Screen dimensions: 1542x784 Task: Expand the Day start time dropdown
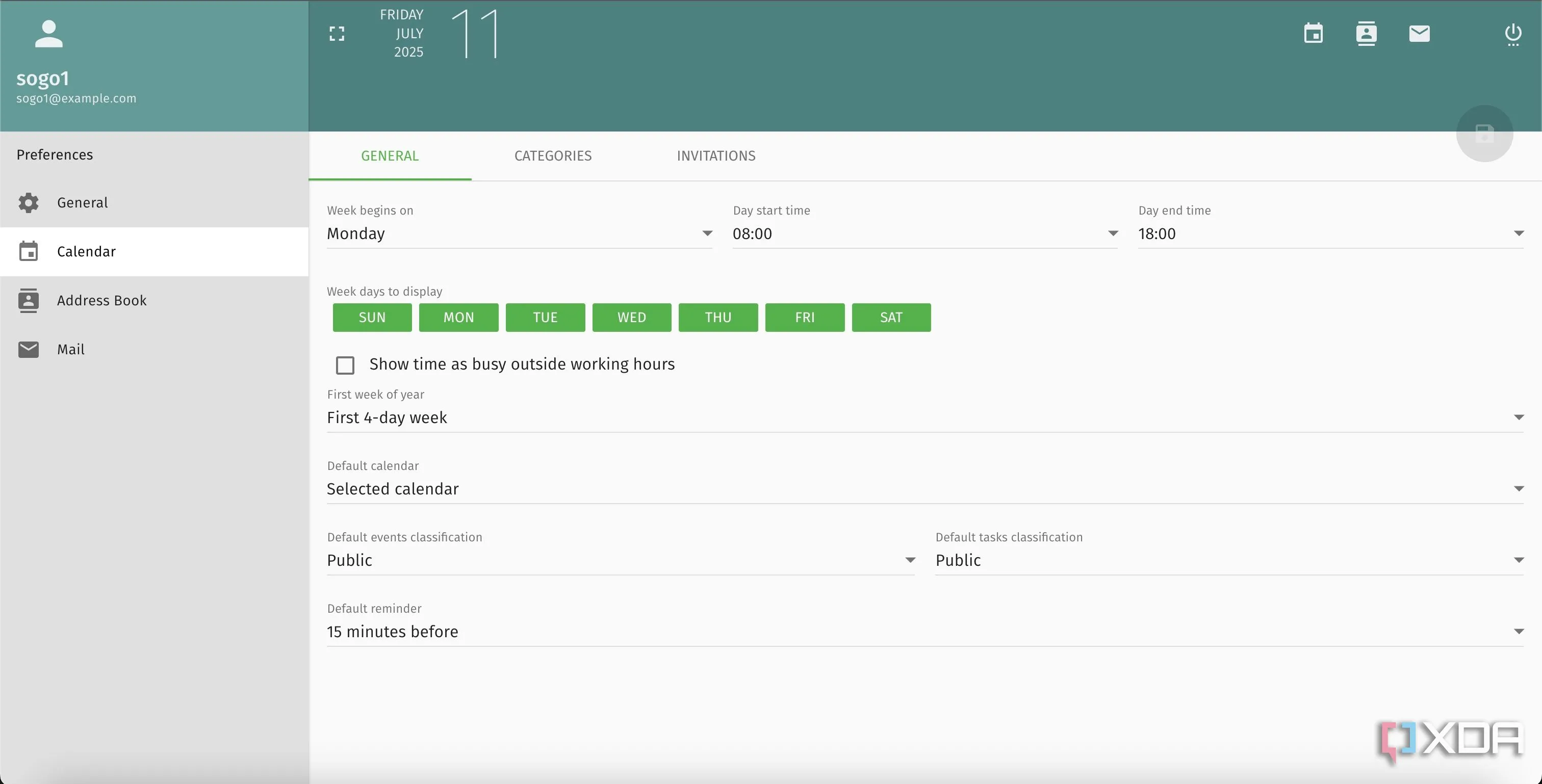[925, 233]
